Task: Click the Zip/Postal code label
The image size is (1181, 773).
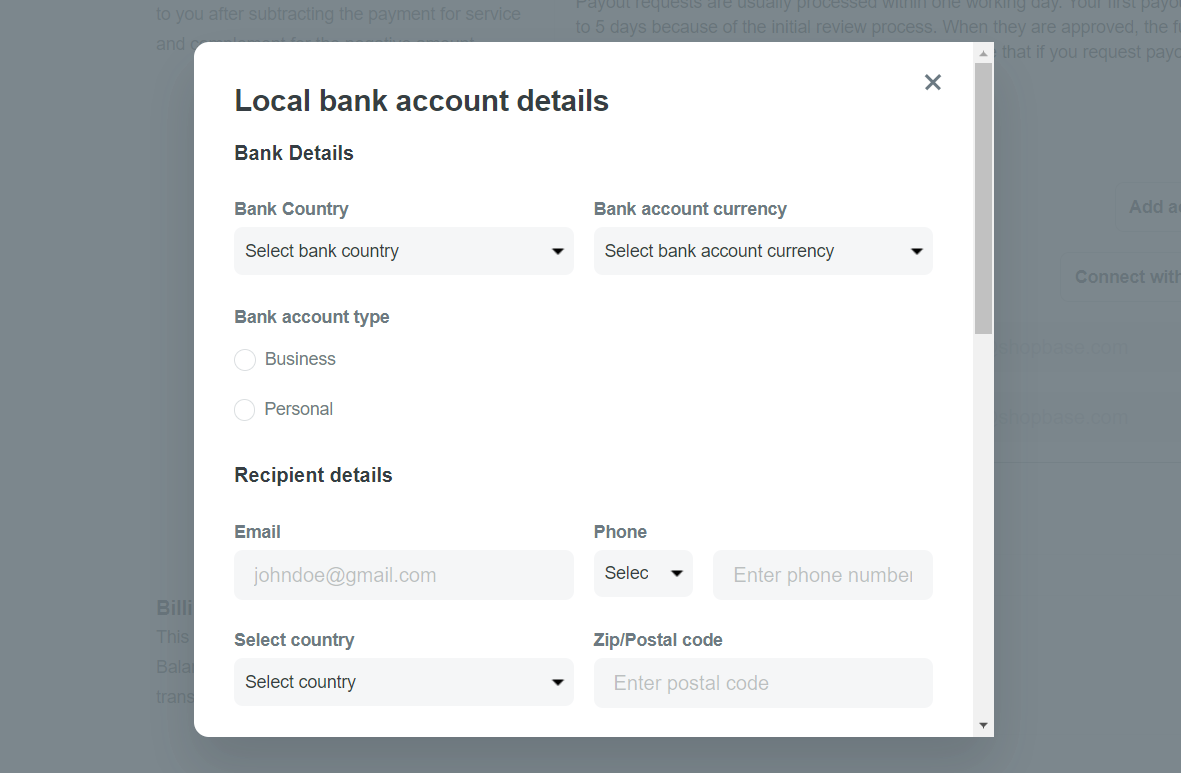Action: (658, 640)
